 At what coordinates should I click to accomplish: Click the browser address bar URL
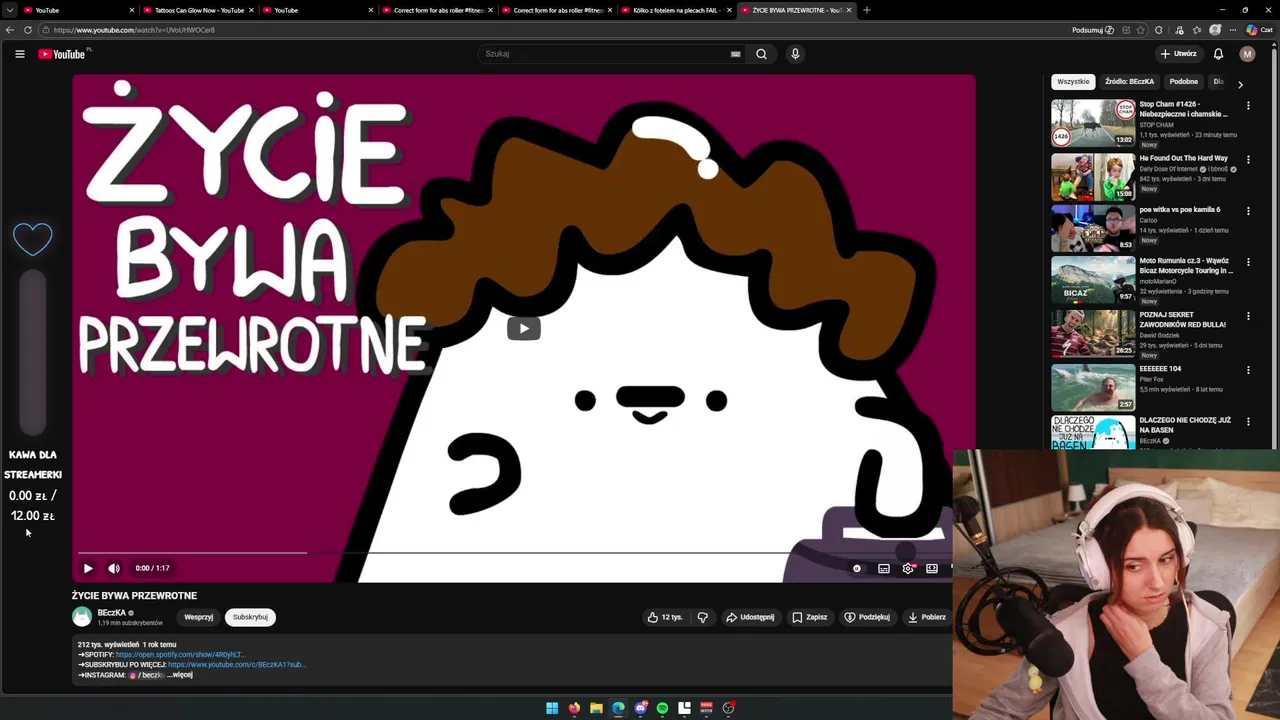pos(135,30)
